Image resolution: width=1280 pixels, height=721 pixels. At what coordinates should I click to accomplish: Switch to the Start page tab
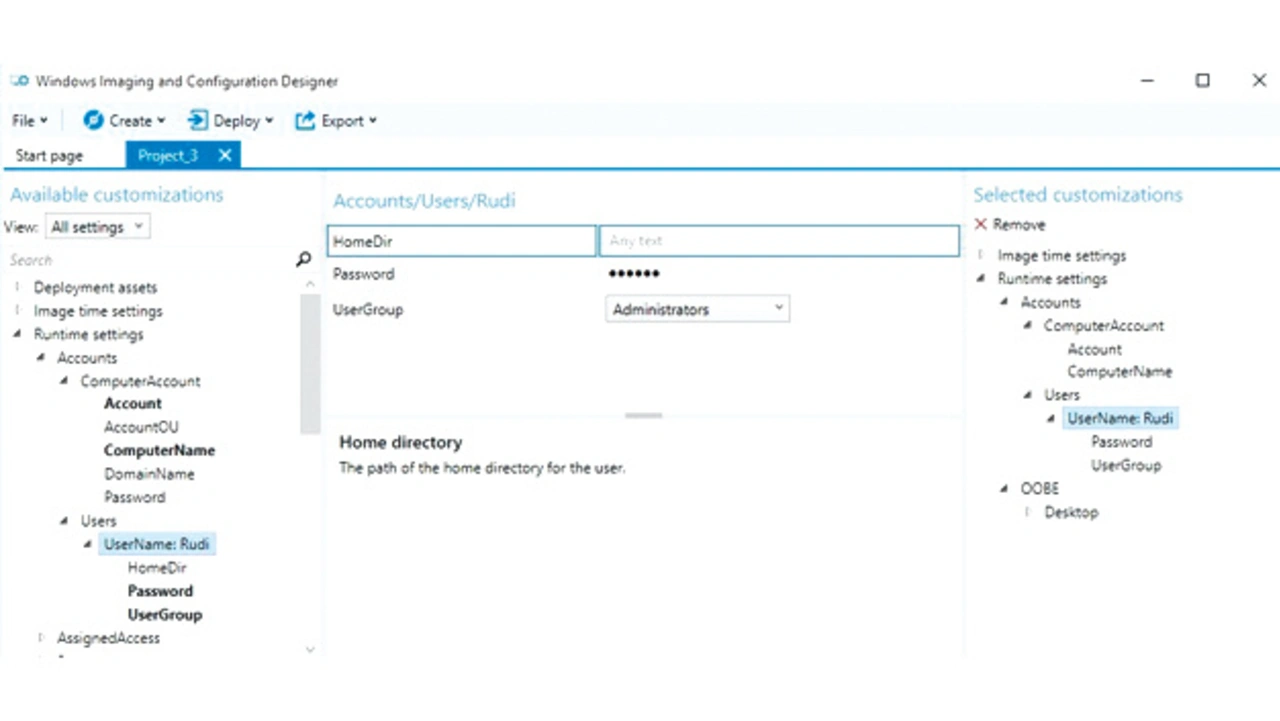coord(49,156)
